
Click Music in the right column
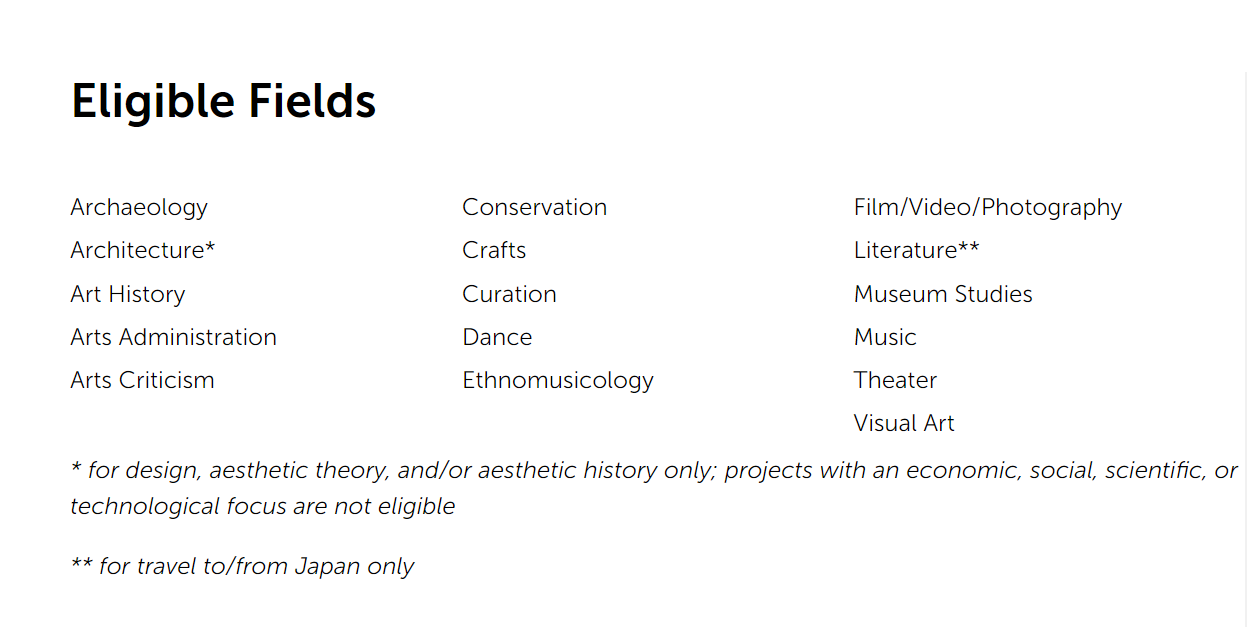pos(885,337)
